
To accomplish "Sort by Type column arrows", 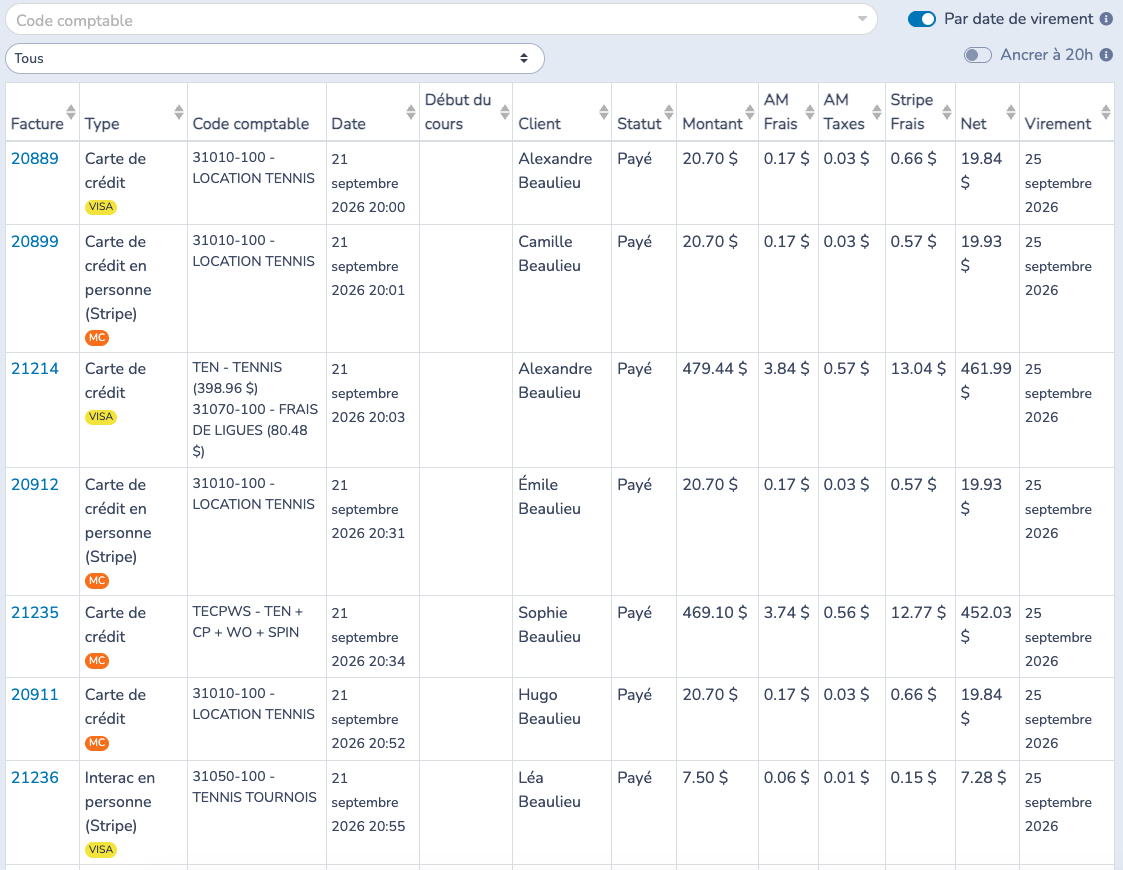I will 178,112.
